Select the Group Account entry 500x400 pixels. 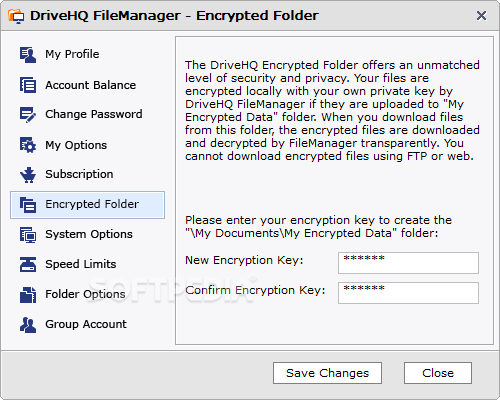pyautogui.click(x=86, y=324)
